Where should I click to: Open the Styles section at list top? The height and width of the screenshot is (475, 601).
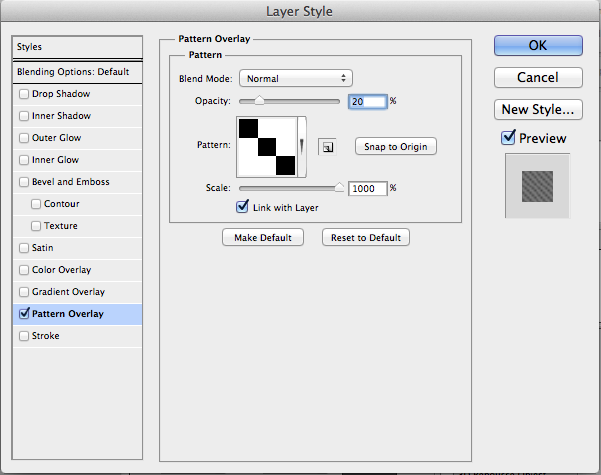(x=77, y=47)
